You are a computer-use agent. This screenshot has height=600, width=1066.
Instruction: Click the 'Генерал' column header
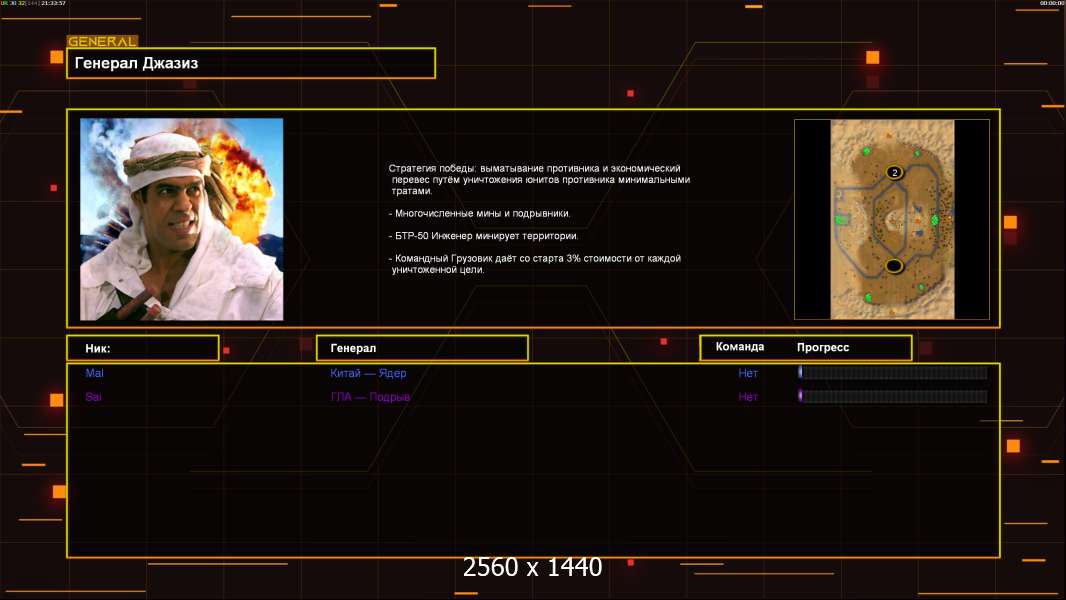(x=422, y=348)
